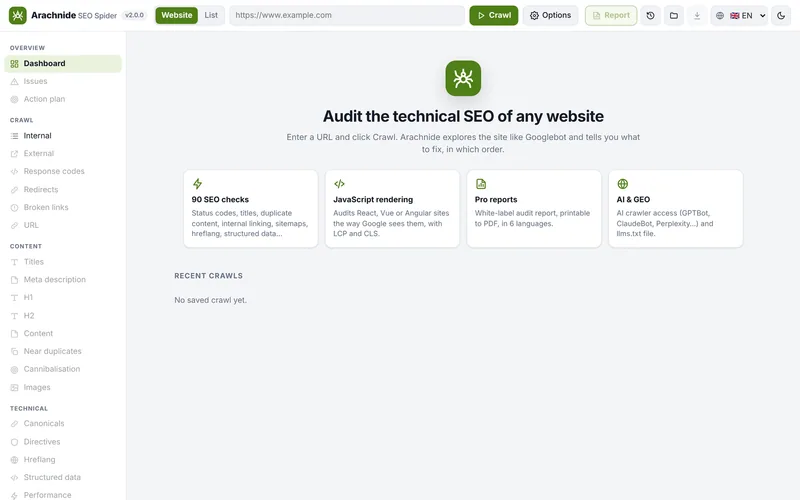
Task: Click the Cannibalisation target icon
Action: (14, 369)
